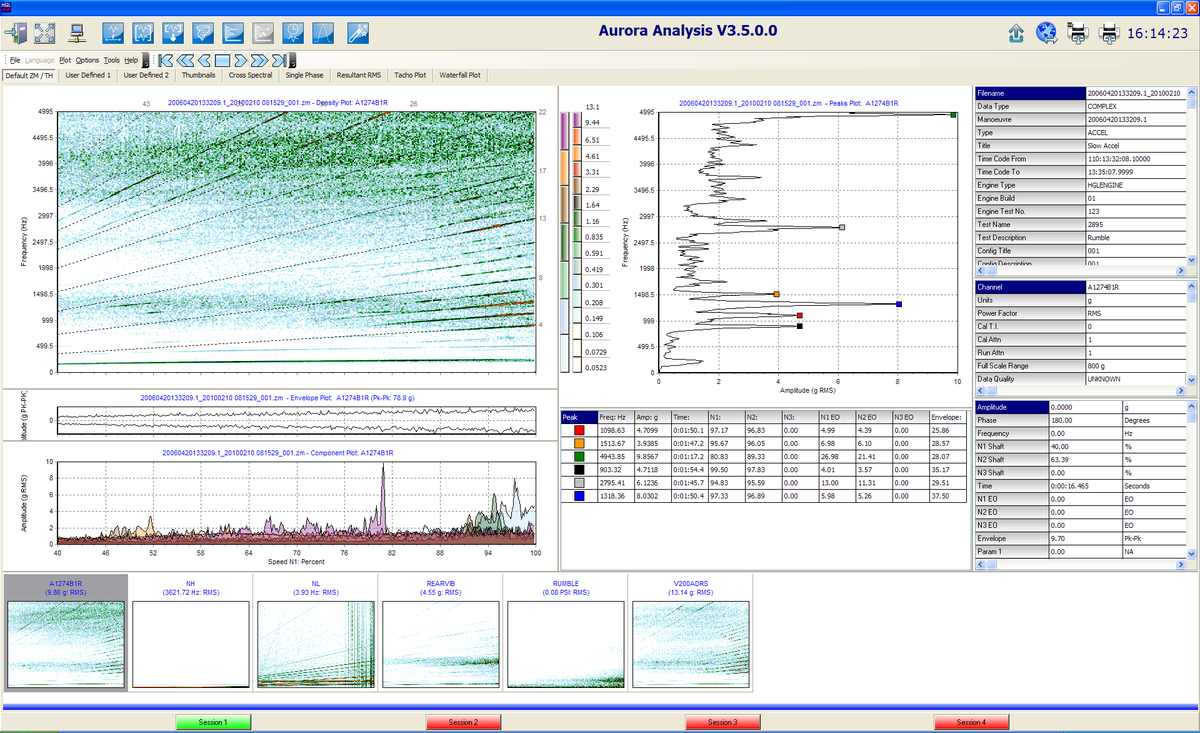Screen dimensions: 1200x733
Task: Select the A1274B1R channel thumbnail
Action: [x=66, y=631]
